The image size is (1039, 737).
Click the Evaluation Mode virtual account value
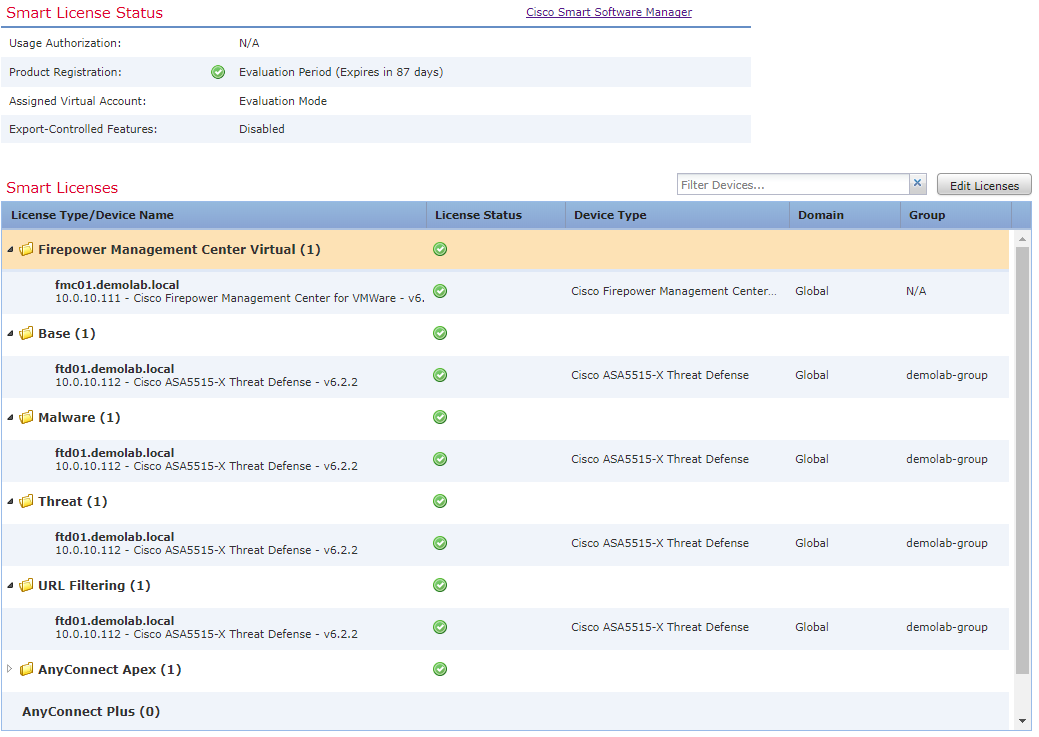click(x=283, y=101)
